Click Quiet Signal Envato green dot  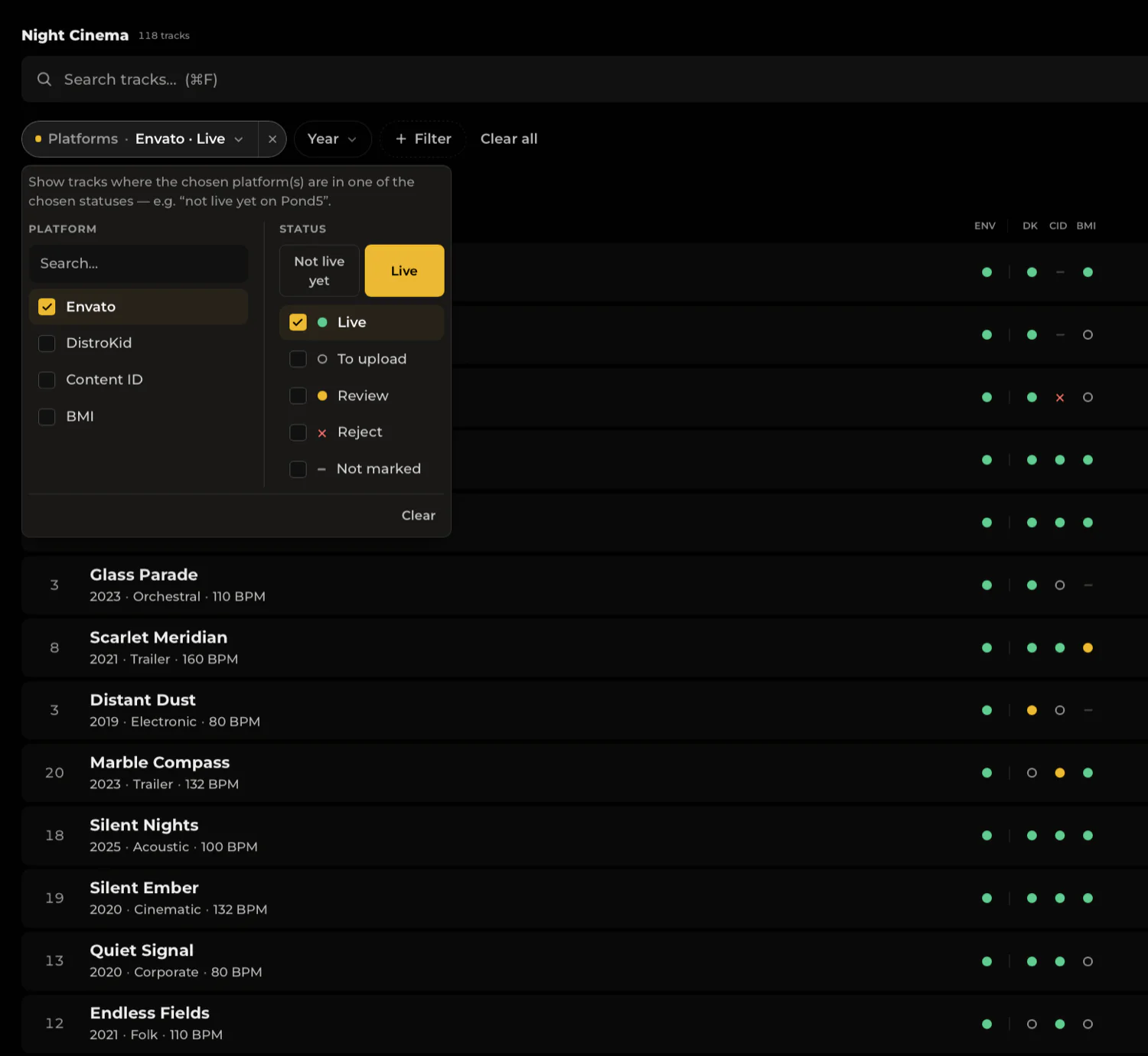tap(987, 961)
